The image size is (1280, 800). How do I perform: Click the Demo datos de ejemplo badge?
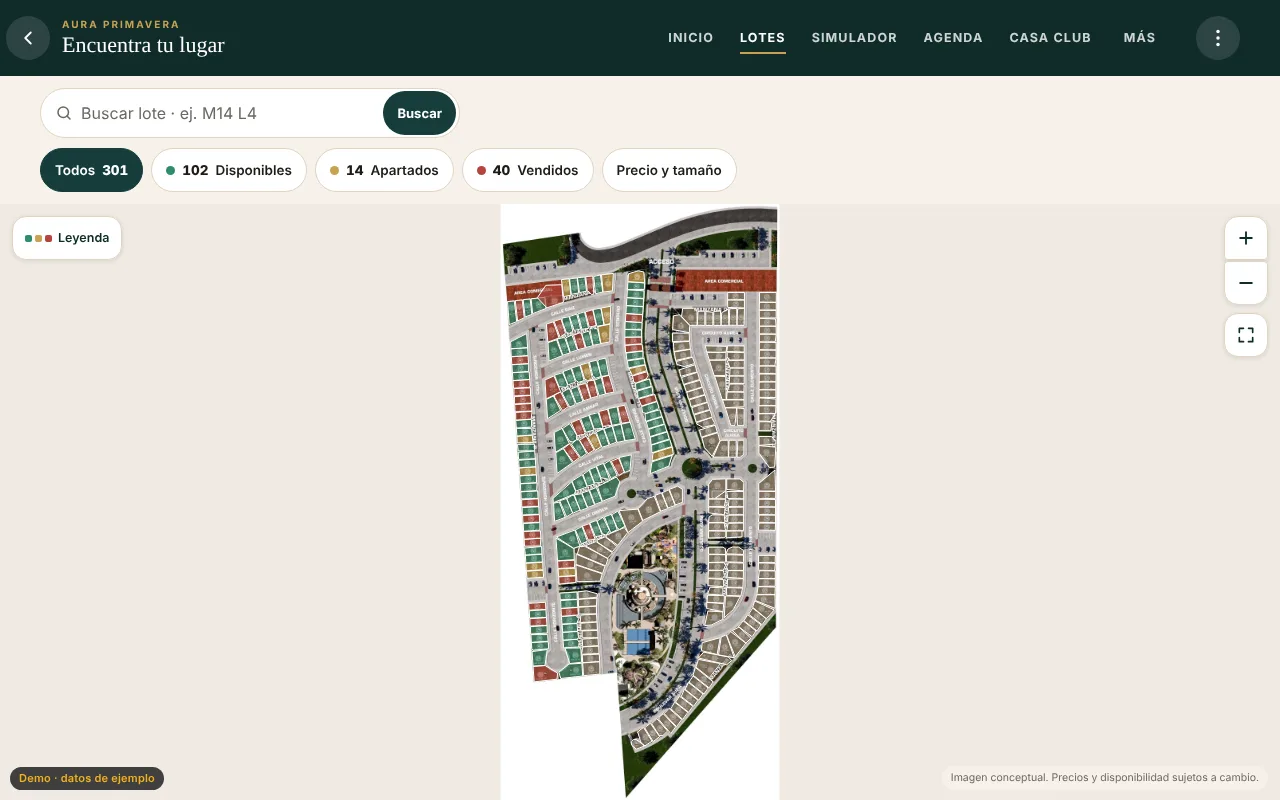click(87, 778)
